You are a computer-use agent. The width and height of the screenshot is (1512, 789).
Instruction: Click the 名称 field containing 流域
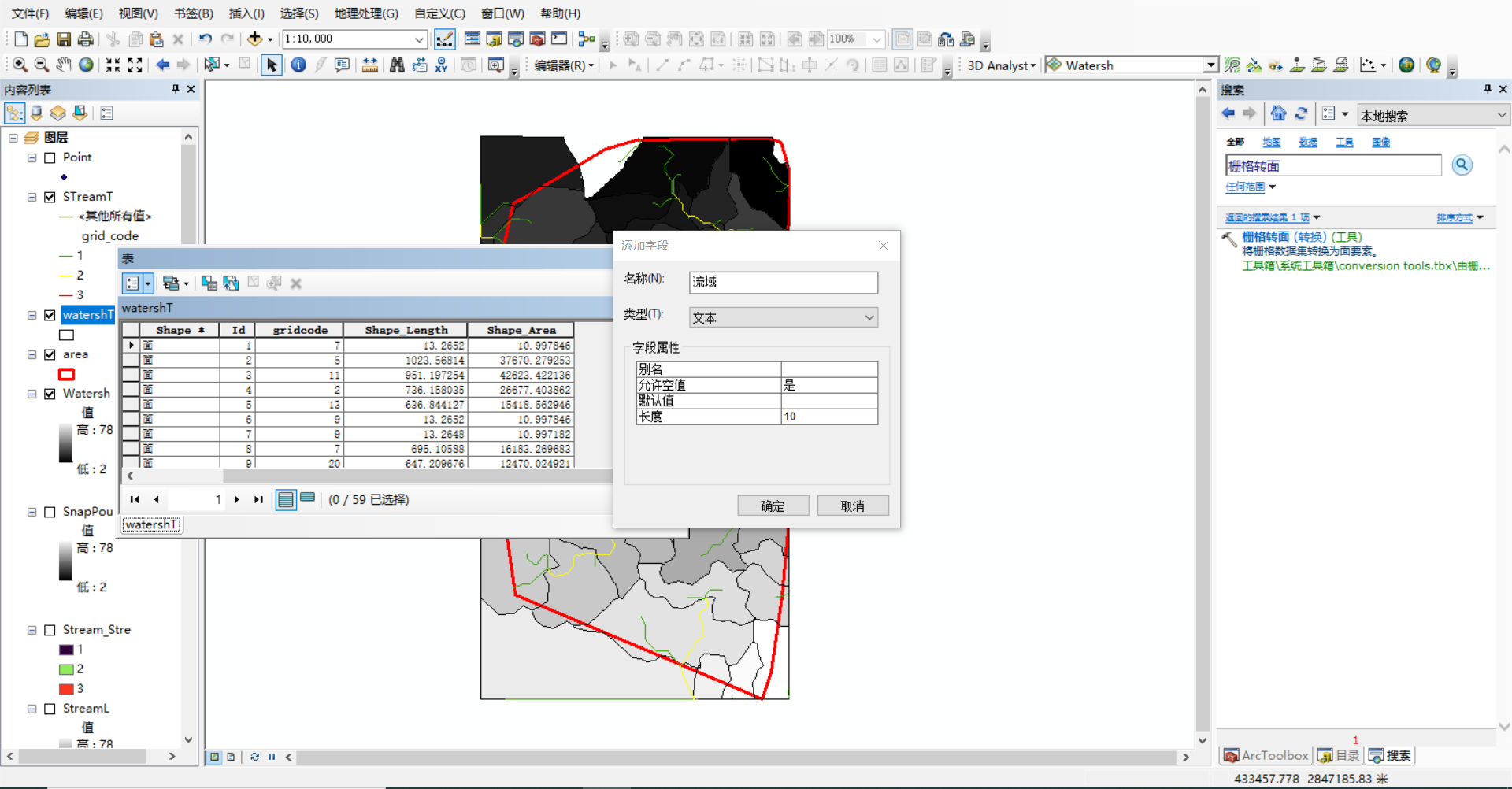tap(783, 282)
